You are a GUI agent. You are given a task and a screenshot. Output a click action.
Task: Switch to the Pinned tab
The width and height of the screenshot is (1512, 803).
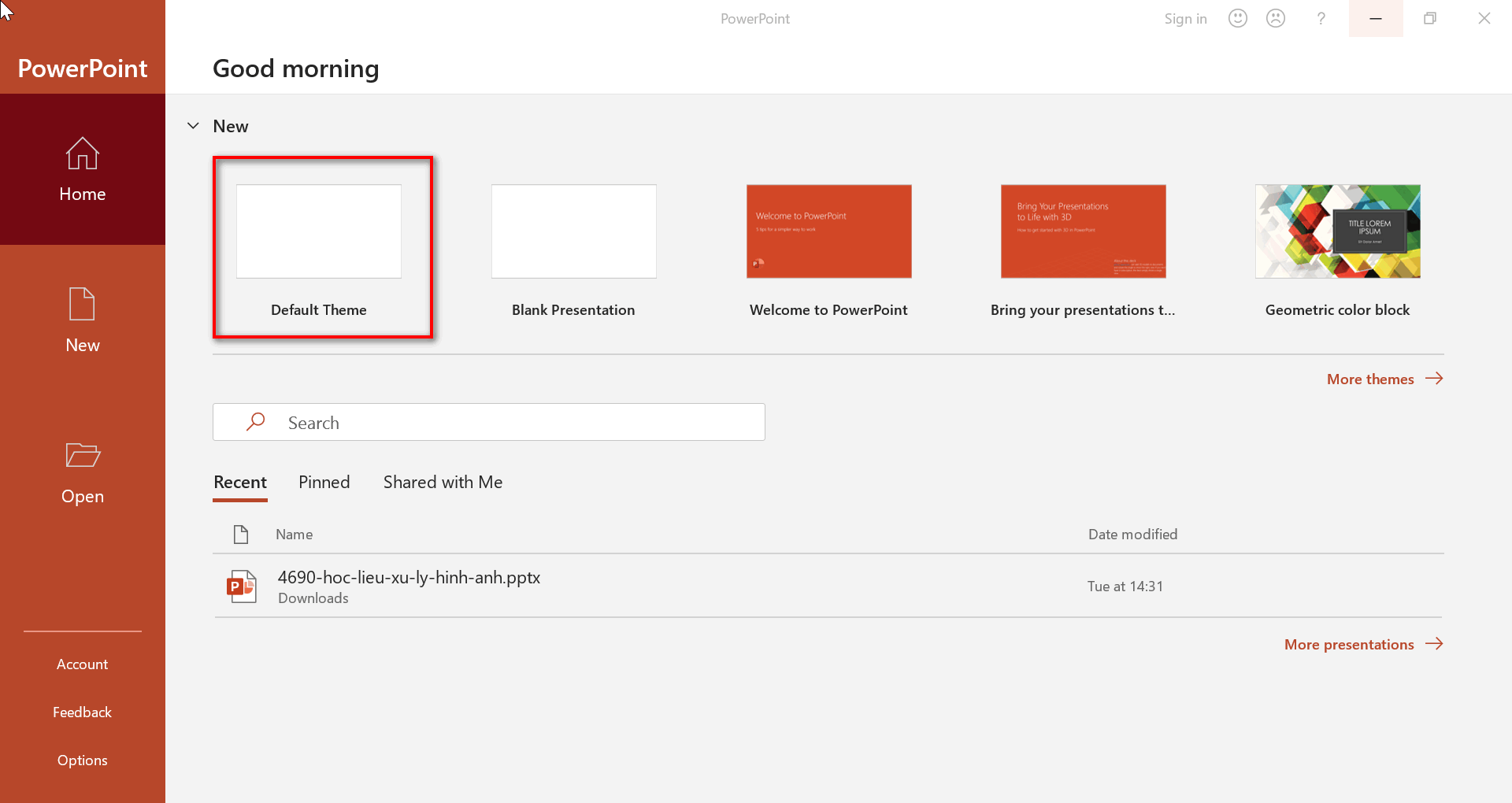pos(324,483)
